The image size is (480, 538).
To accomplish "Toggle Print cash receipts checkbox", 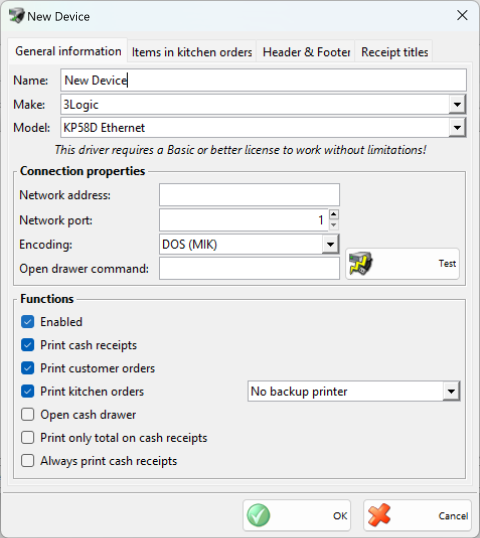I will coord(27,345).
